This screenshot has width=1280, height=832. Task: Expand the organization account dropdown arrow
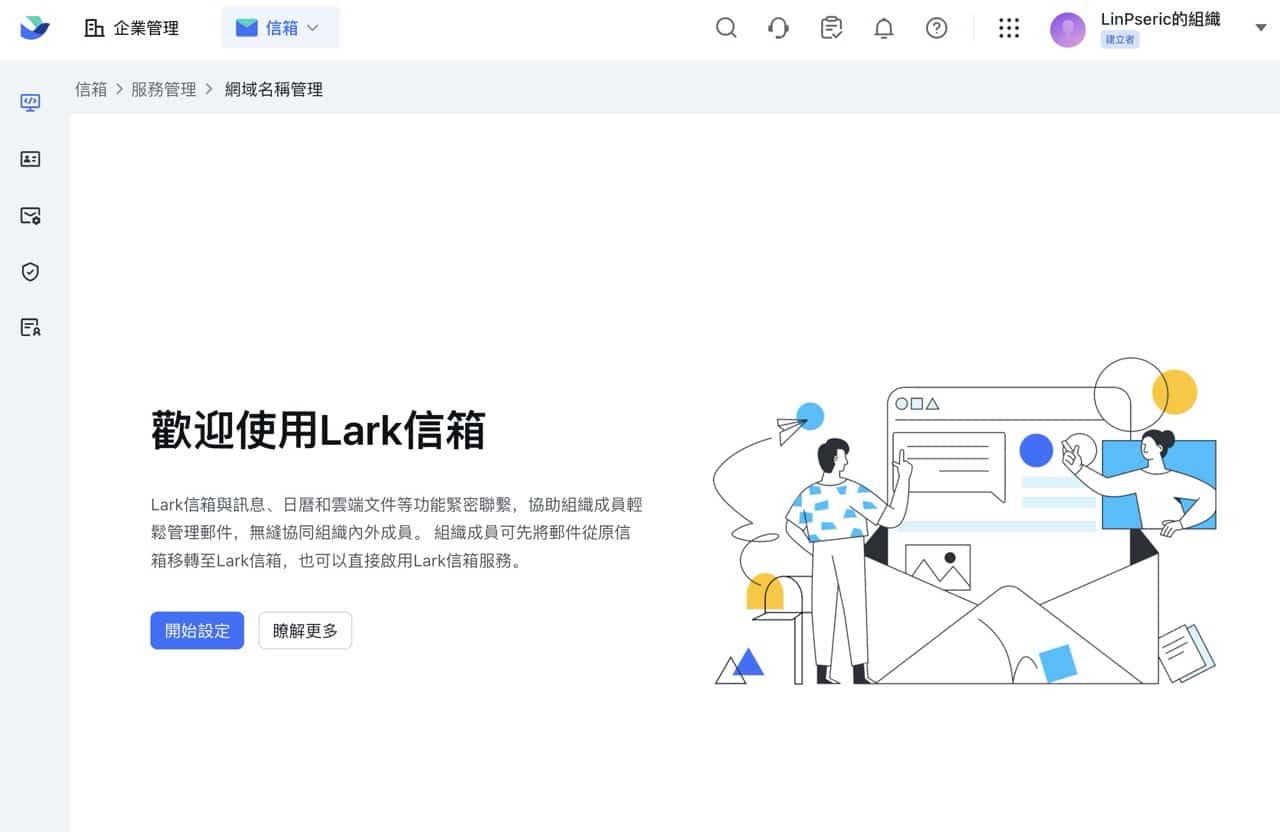click(x=1260, y=28)
